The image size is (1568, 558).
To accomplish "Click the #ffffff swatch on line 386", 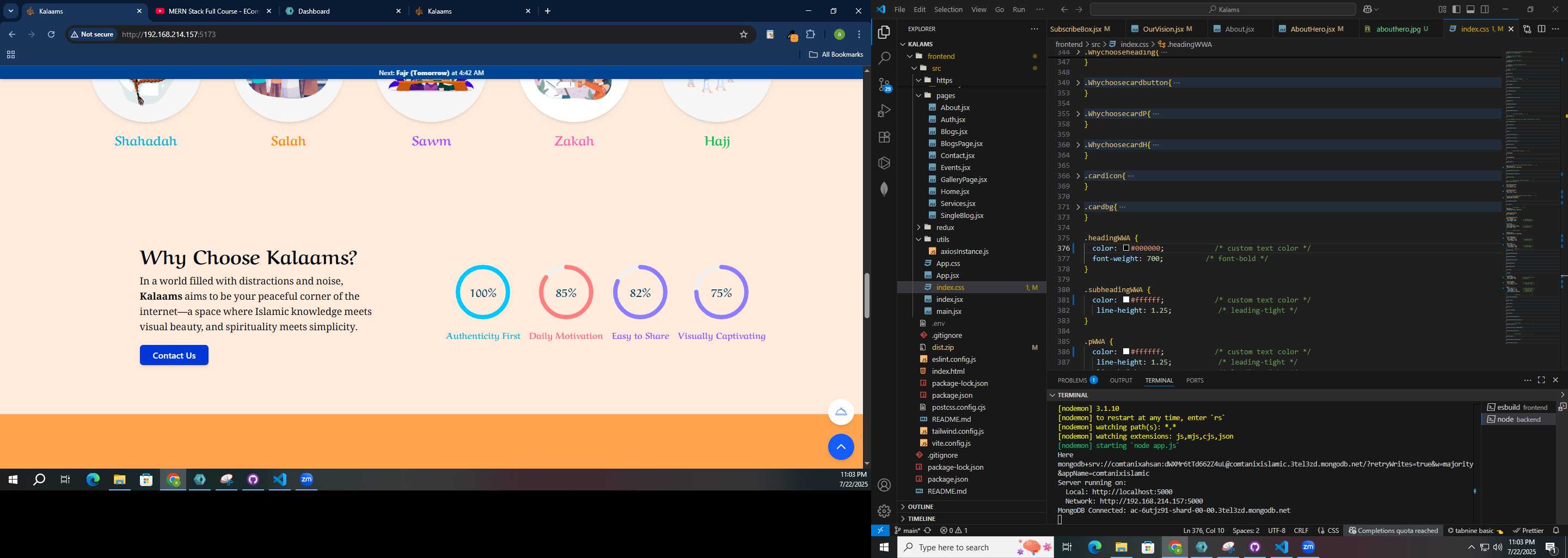I will coord(1126,352).
